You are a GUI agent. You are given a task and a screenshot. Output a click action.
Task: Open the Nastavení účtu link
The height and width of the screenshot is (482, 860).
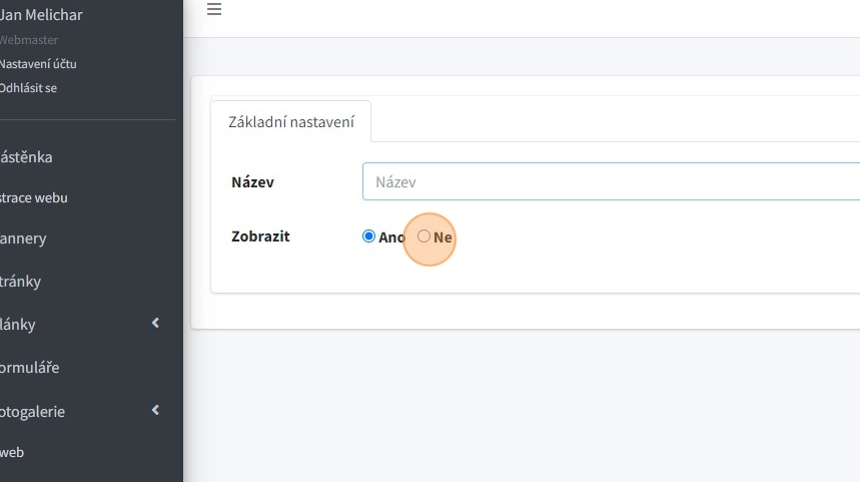pos(38,64)
